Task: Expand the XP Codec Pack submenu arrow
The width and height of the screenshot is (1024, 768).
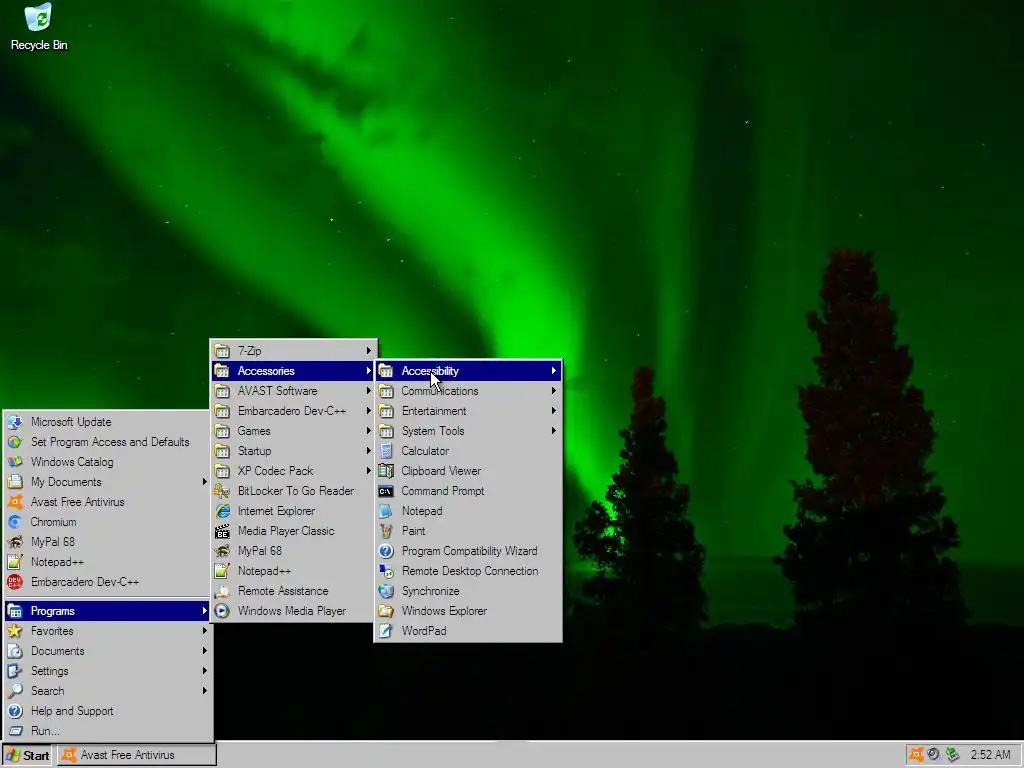Action: point(368,471)
